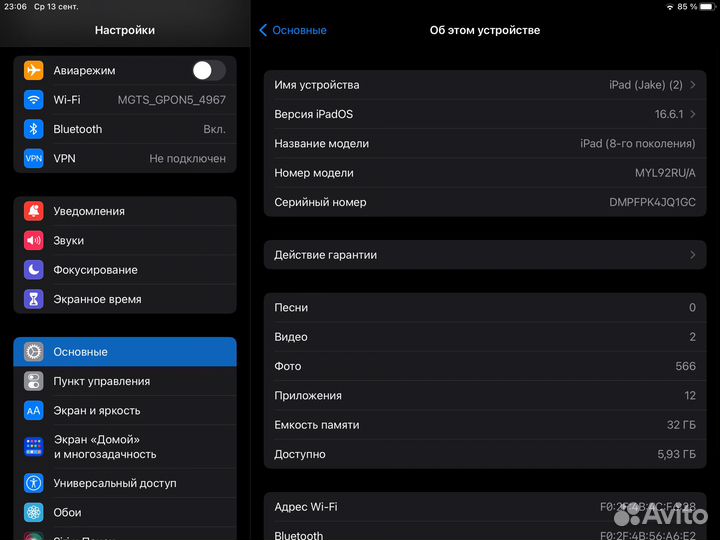
Task: Tap the Accessibility icon
Action: click(x=34, y=483)
